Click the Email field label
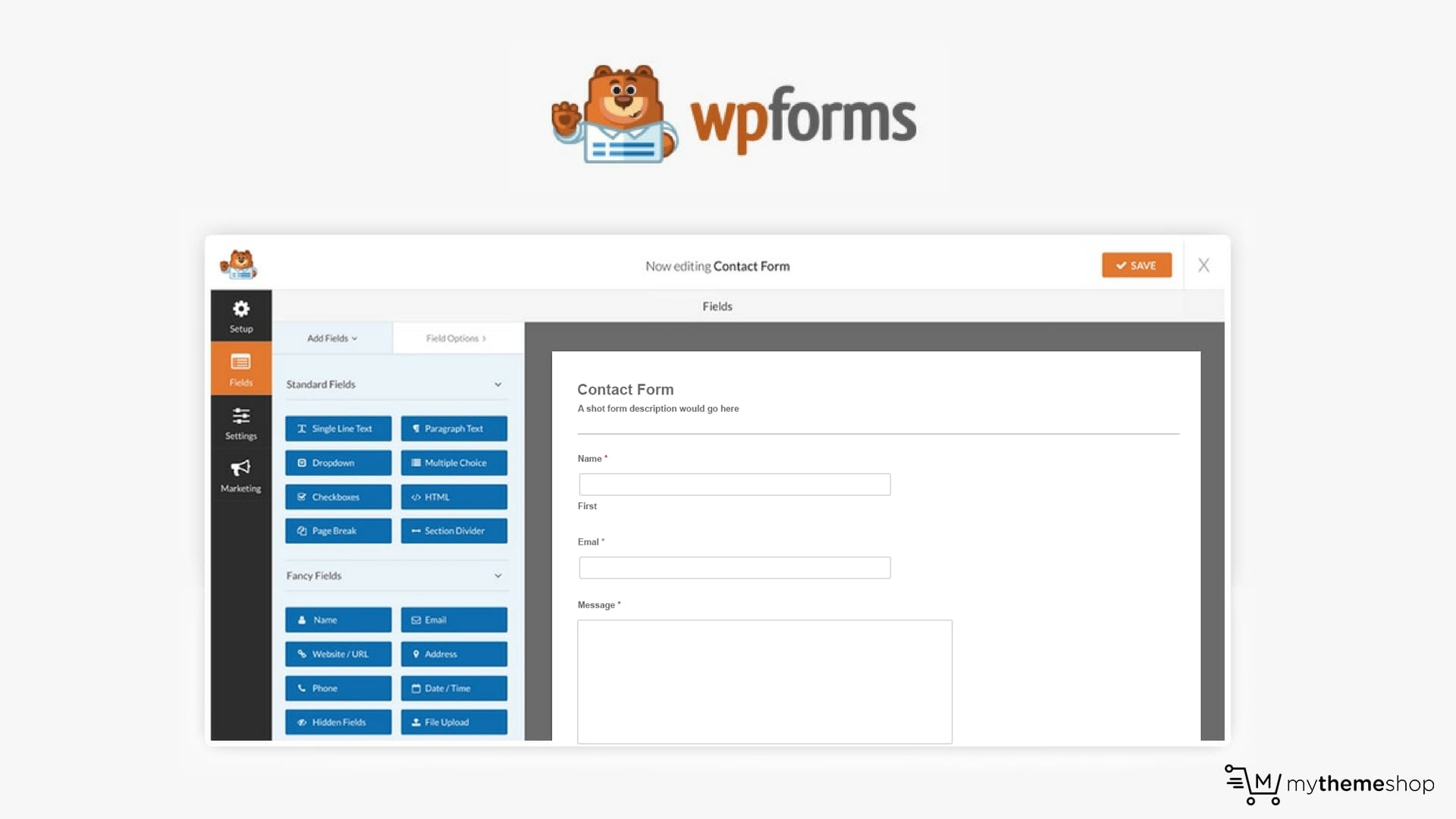 (591, 541)
